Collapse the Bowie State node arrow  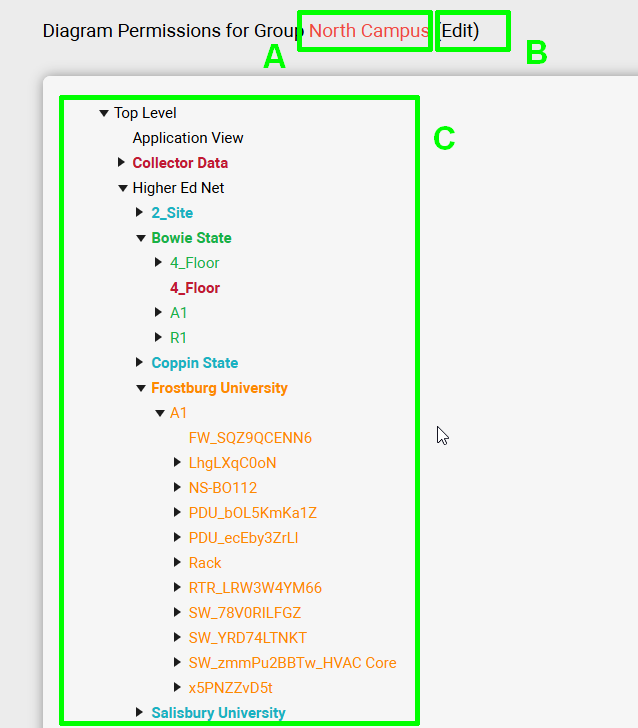pos(140,238)
